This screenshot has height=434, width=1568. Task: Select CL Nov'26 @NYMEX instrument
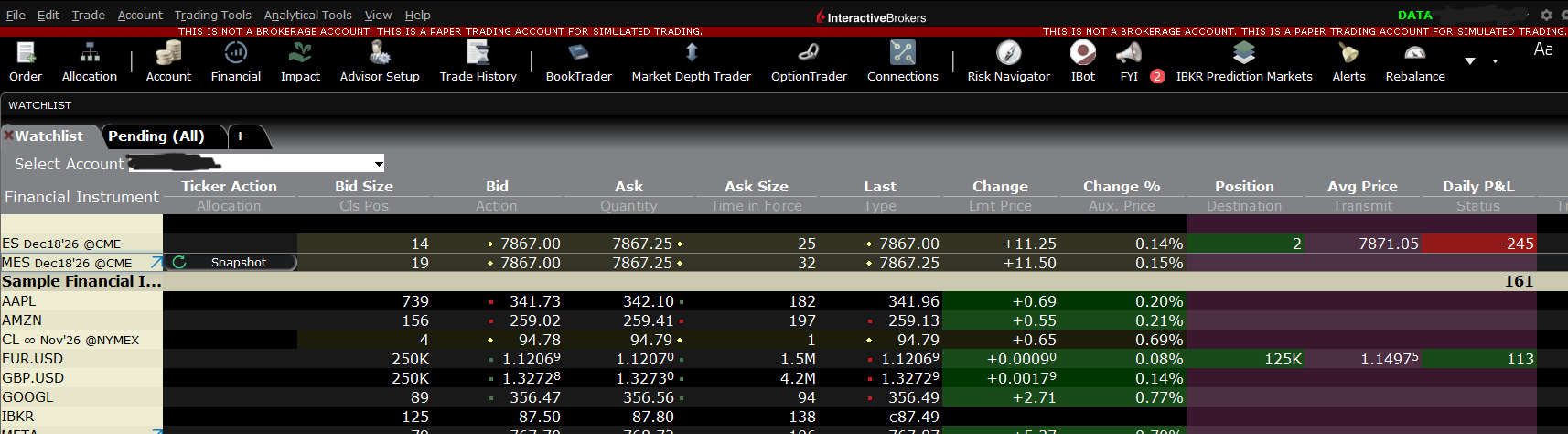(x=81, y=340)
